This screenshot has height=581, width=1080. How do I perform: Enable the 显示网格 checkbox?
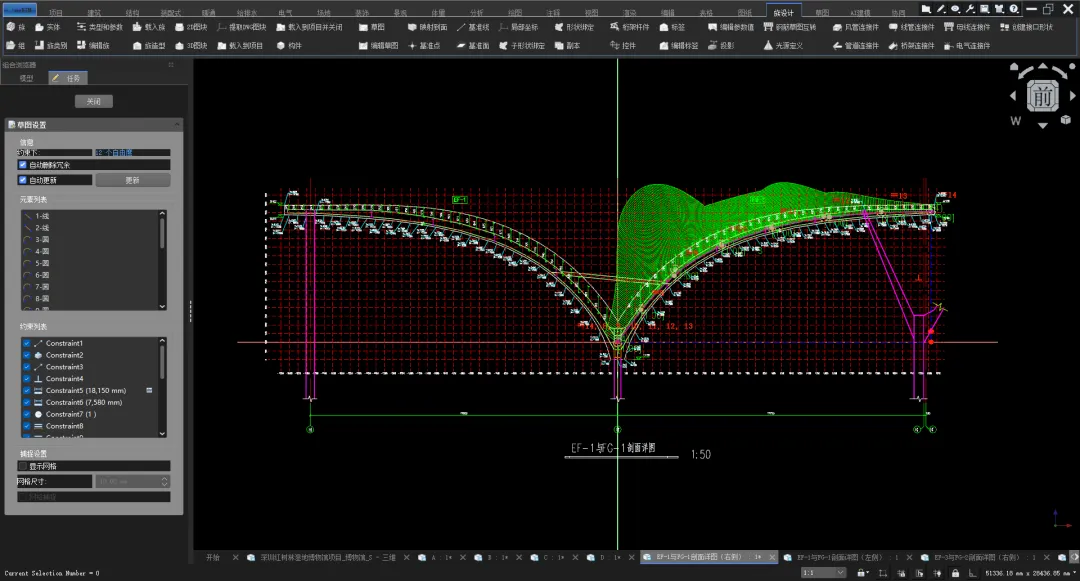point(23,466)
